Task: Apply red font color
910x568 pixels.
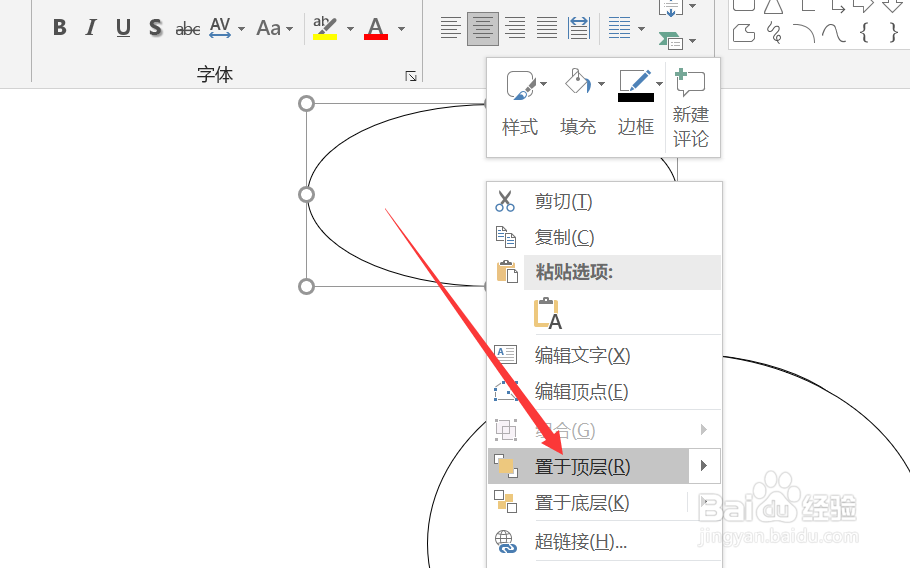Action: (375, 28)
